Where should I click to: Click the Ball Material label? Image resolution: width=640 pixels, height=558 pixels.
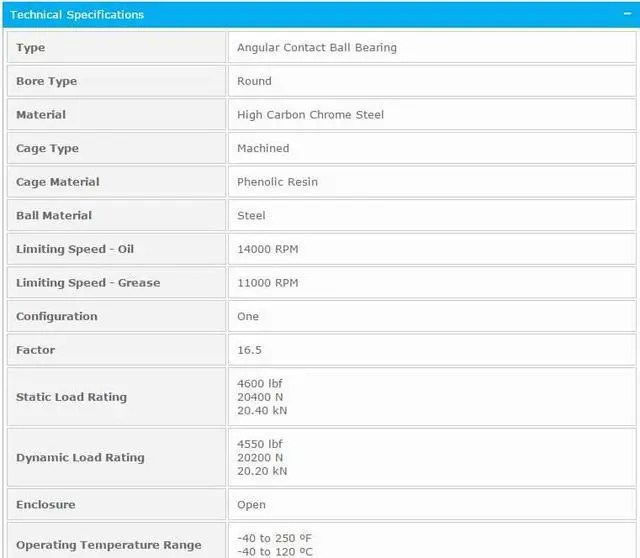coord(54,216)
